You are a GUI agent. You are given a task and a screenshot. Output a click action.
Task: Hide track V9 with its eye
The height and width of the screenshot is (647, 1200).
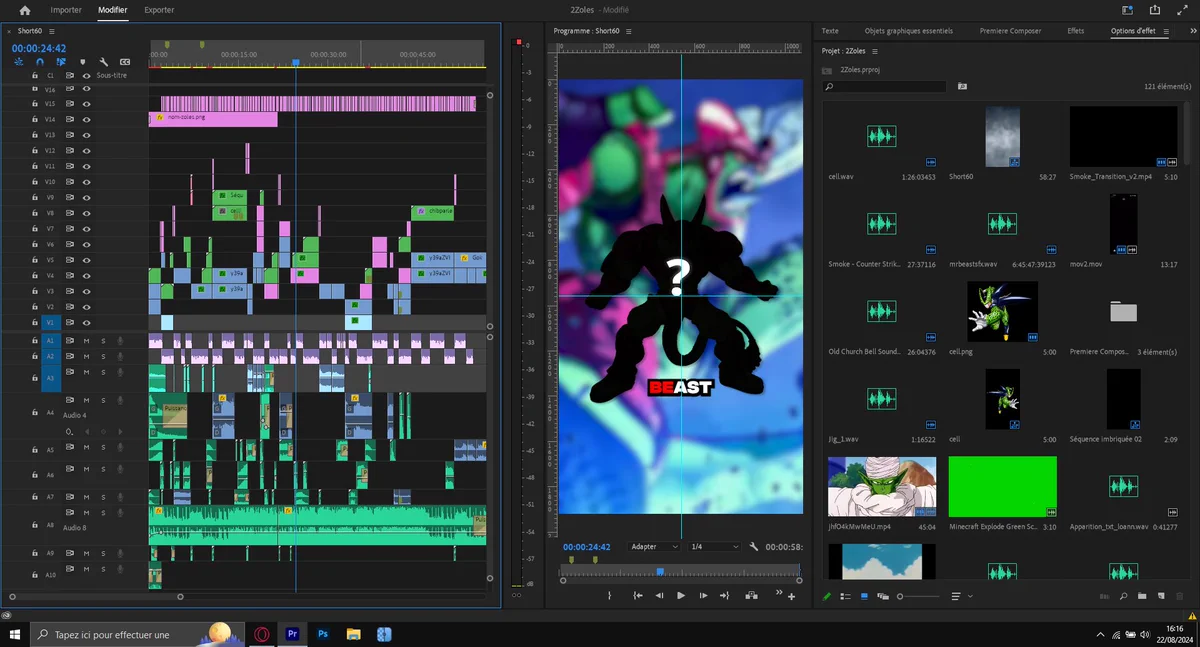(x=87, y=197)
